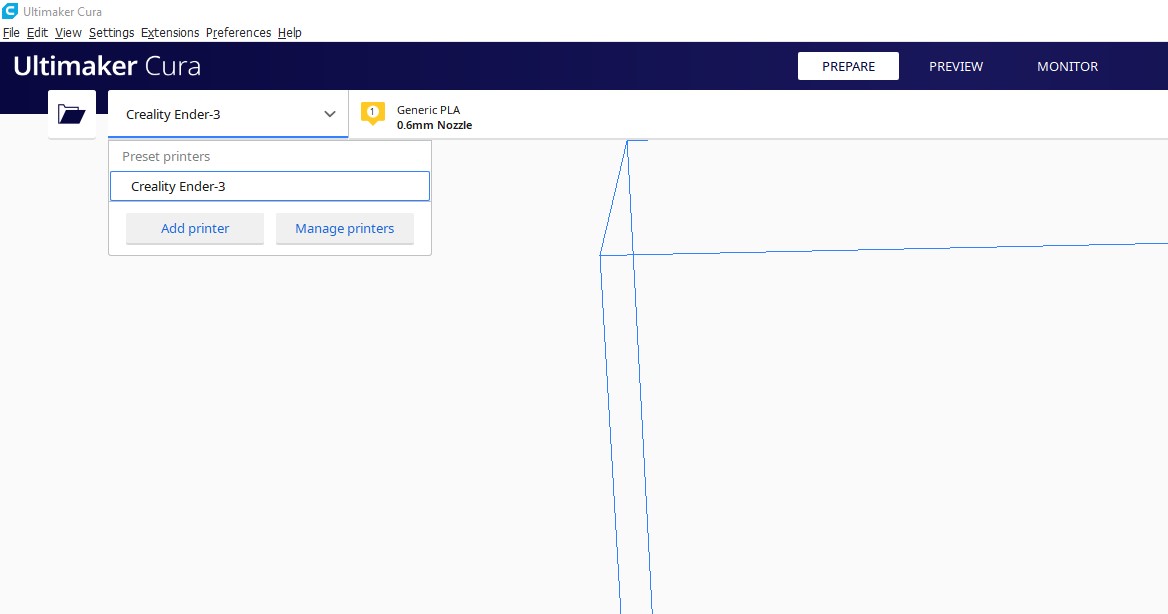Open the Help menu
This screenshot has height=614, width=1168.
pos(290,33)
